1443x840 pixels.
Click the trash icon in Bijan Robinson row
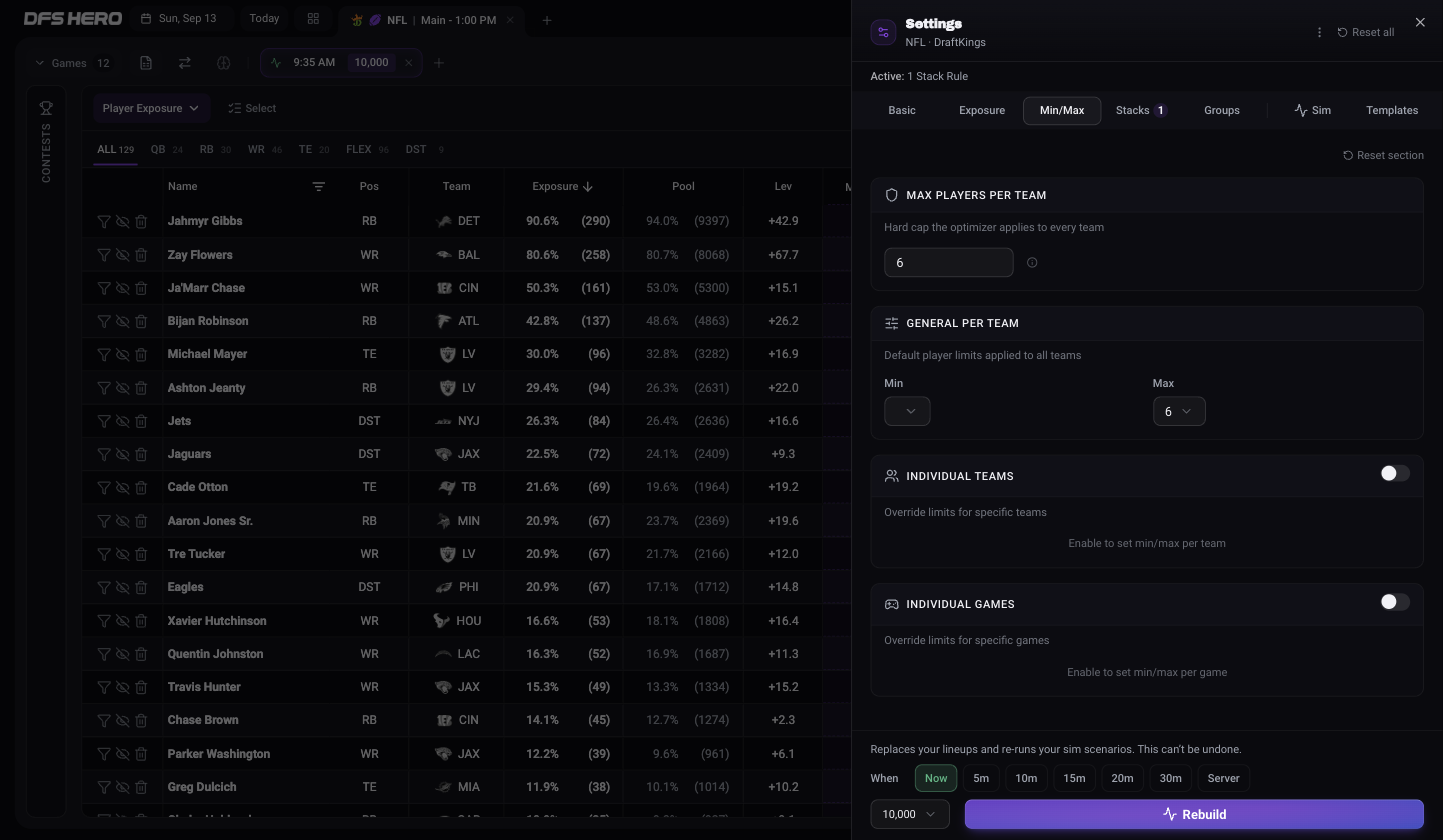coord(141,321)
